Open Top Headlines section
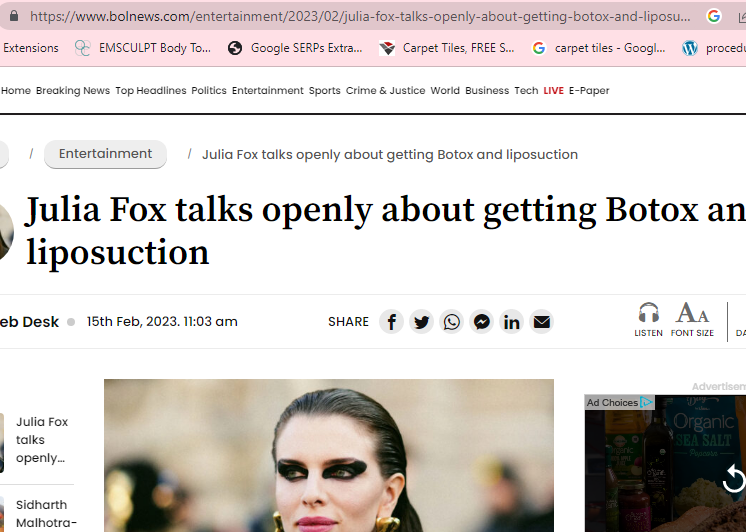The width and height of the screenshot is (746, 532). click(x=151, y=90)
